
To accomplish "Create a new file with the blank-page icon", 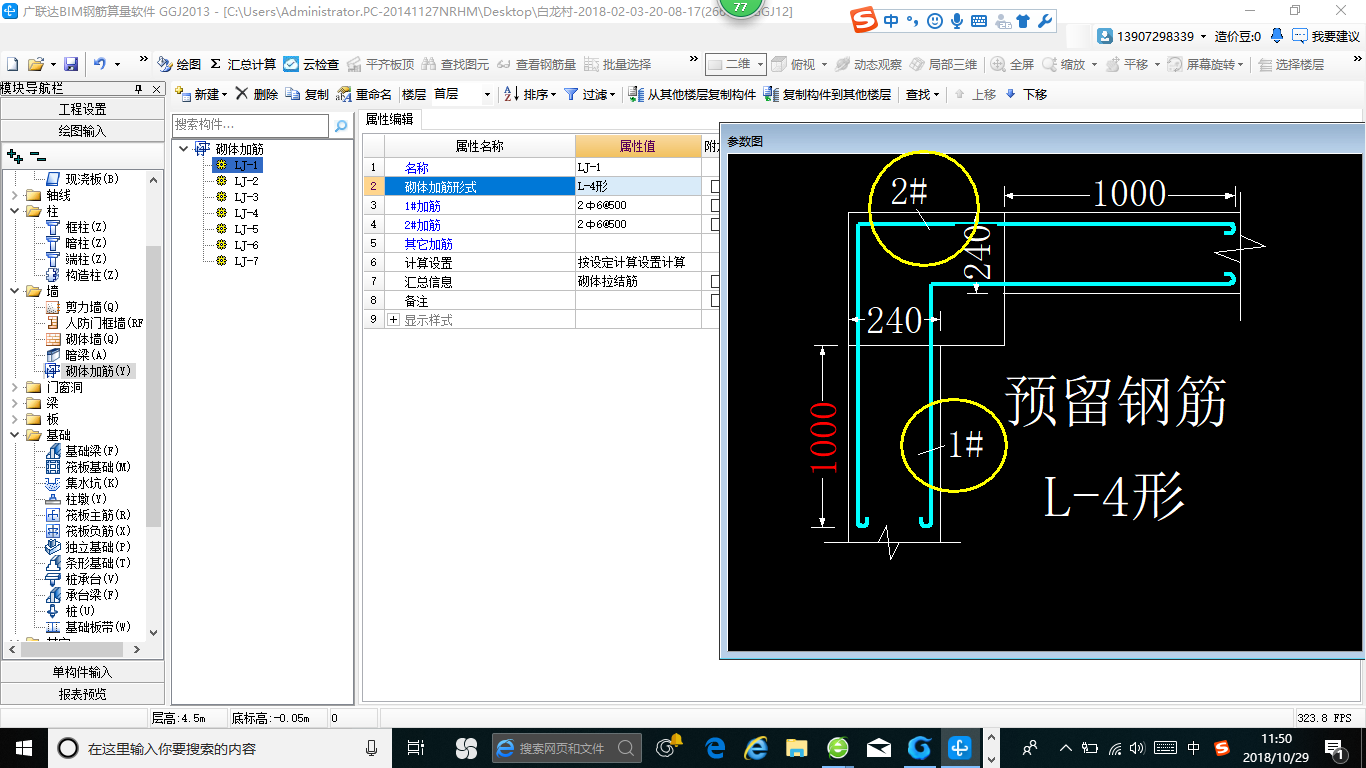I will (12, 64).
